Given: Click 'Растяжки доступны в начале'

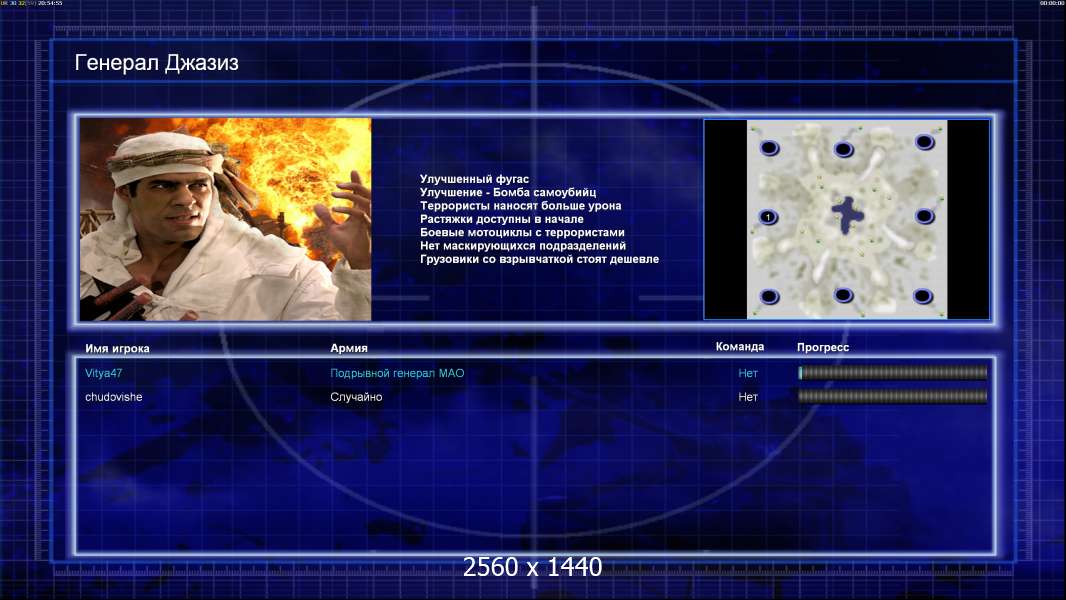Looking at the screenshot, I should (x=502, y=219).
